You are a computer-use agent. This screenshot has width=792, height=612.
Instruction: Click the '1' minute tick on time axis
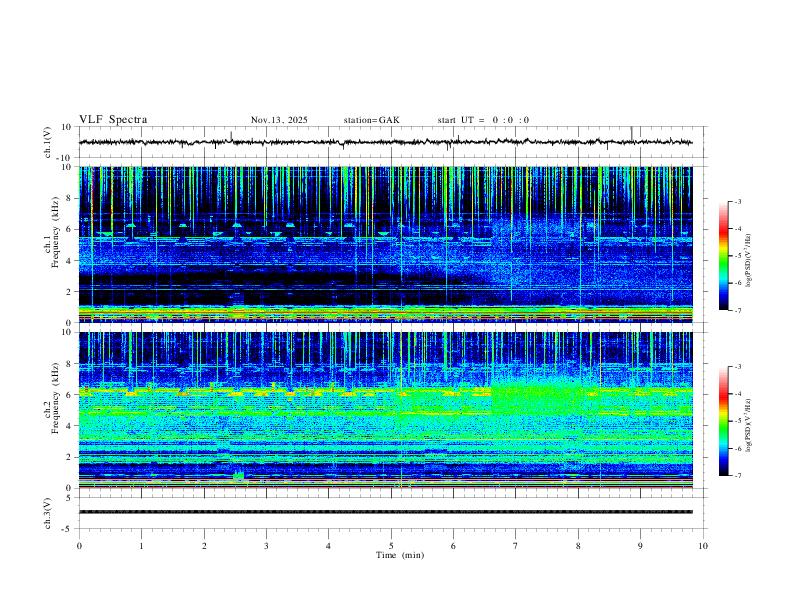[x=141, y=546]
